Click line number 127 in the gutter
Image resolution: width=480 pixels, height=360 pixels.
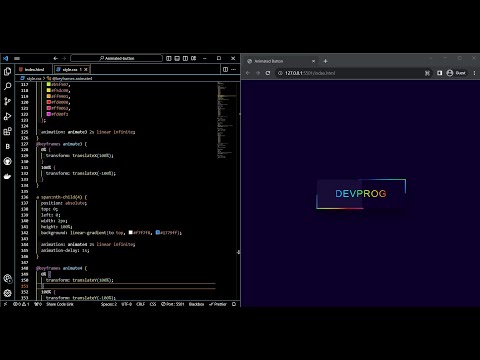pos(25,144)
